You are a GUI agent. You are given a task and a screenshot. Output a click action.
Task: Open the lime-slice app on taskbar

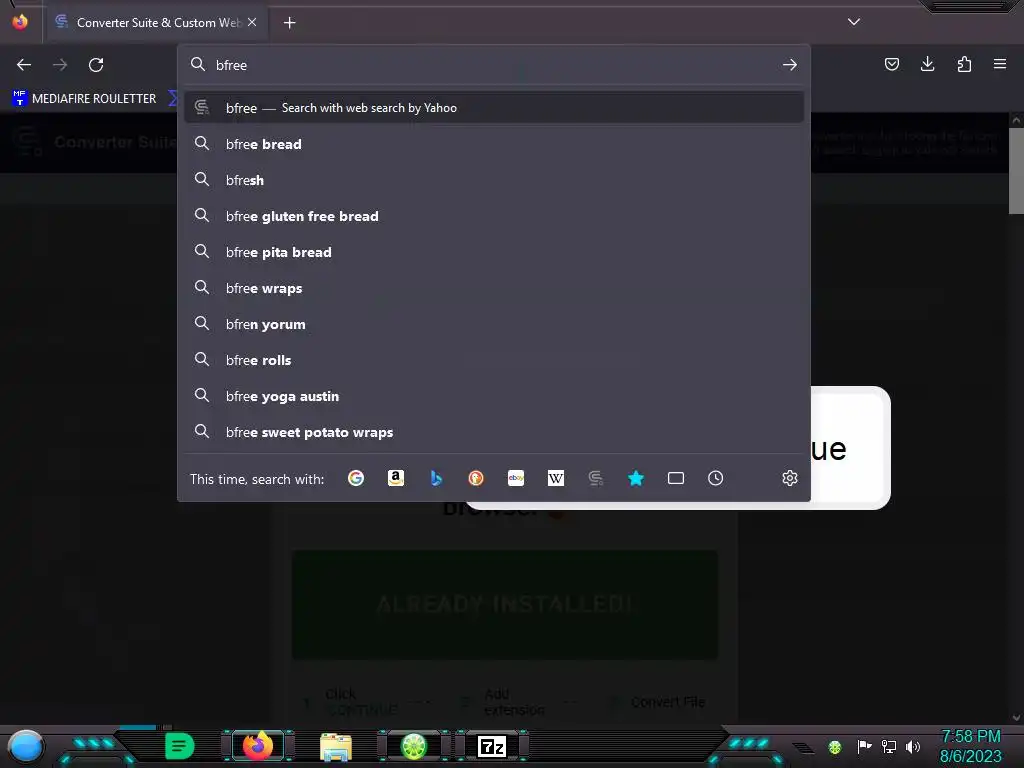click(x=413, y=746)
